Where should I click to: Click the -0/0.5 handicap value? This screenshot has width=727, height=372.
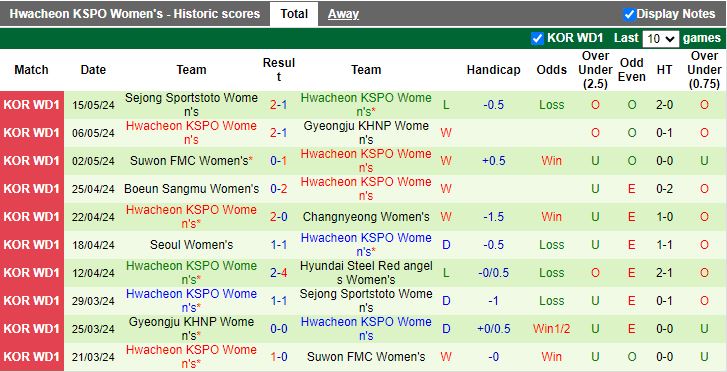[493, 273]
